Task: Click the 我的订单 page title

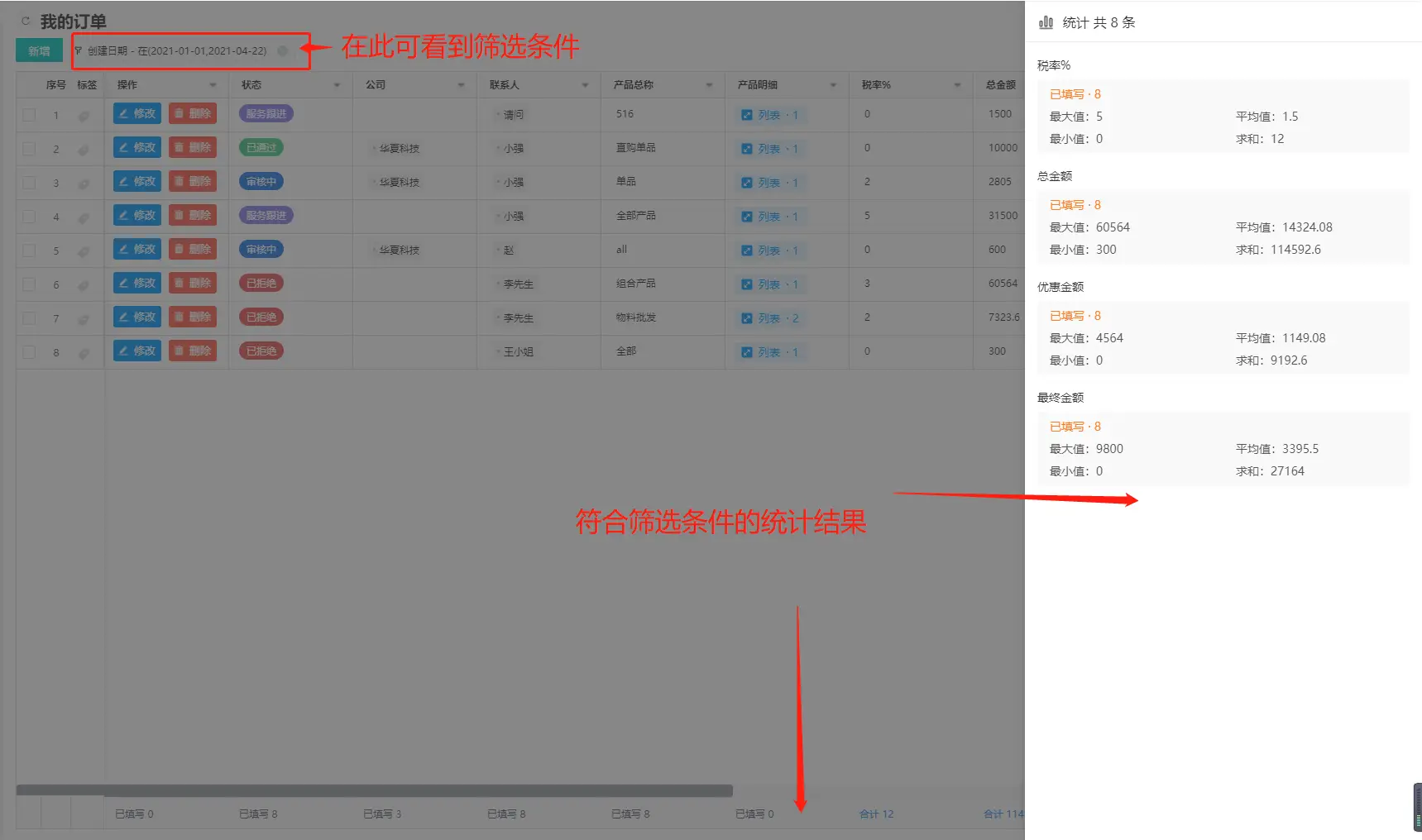Action: coord(73,21)
